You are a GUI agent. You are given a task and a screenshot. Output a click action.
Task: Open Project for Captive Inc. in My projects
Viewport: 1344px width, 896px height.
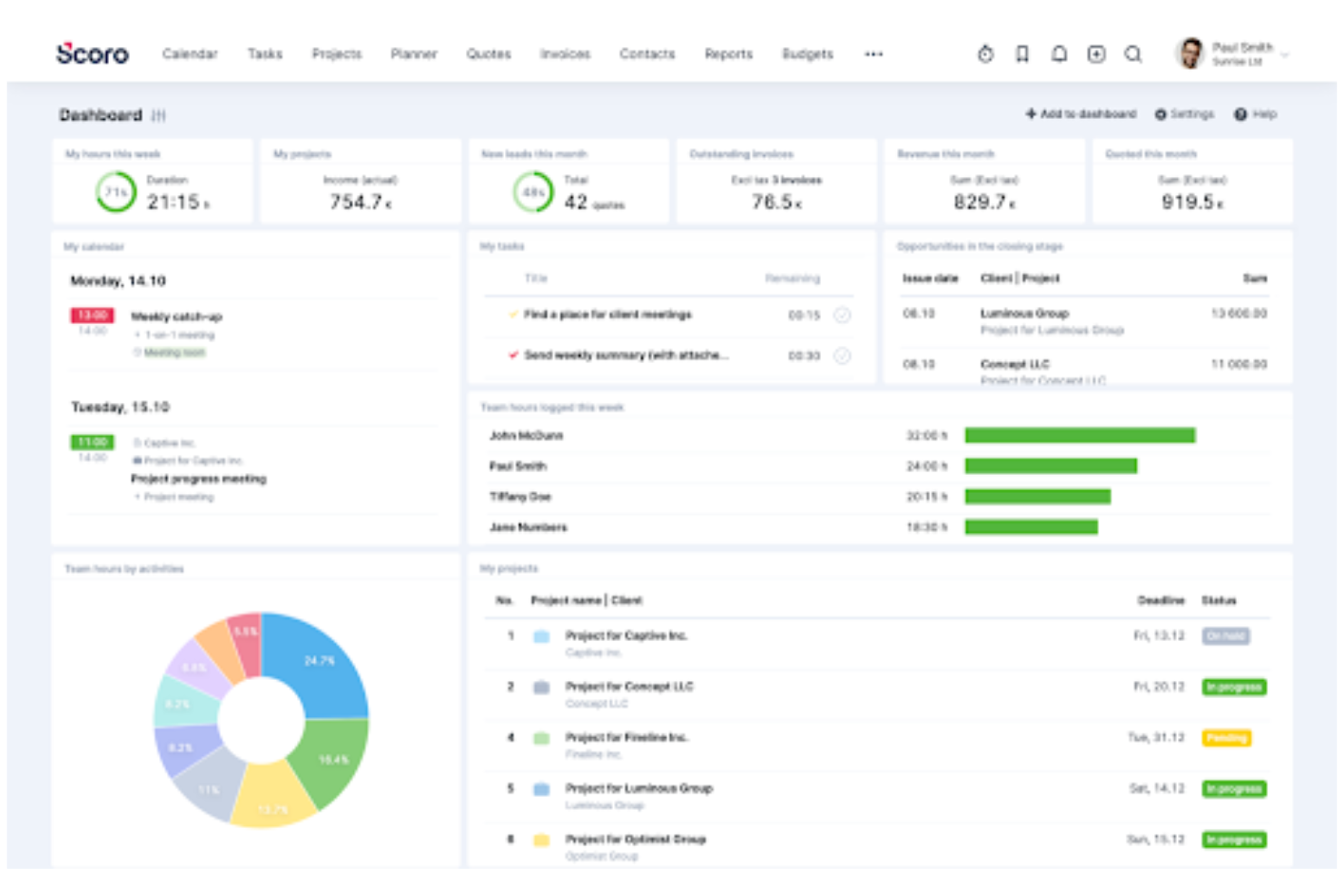pyautogui.click(x=627, y=635)
